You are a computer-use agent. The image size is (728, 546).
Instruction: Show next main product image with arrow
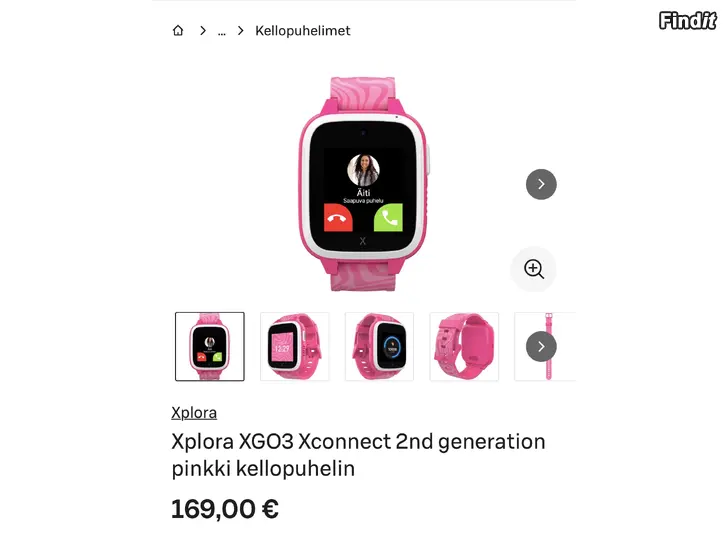(541, 184)
